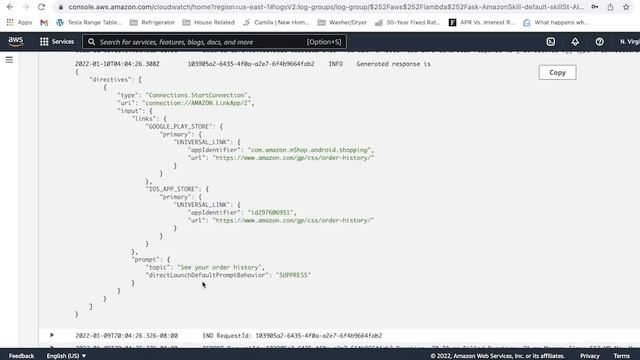
Task: Open the Tesla Range Table bookmark
Action: click(x=89, y=22)
